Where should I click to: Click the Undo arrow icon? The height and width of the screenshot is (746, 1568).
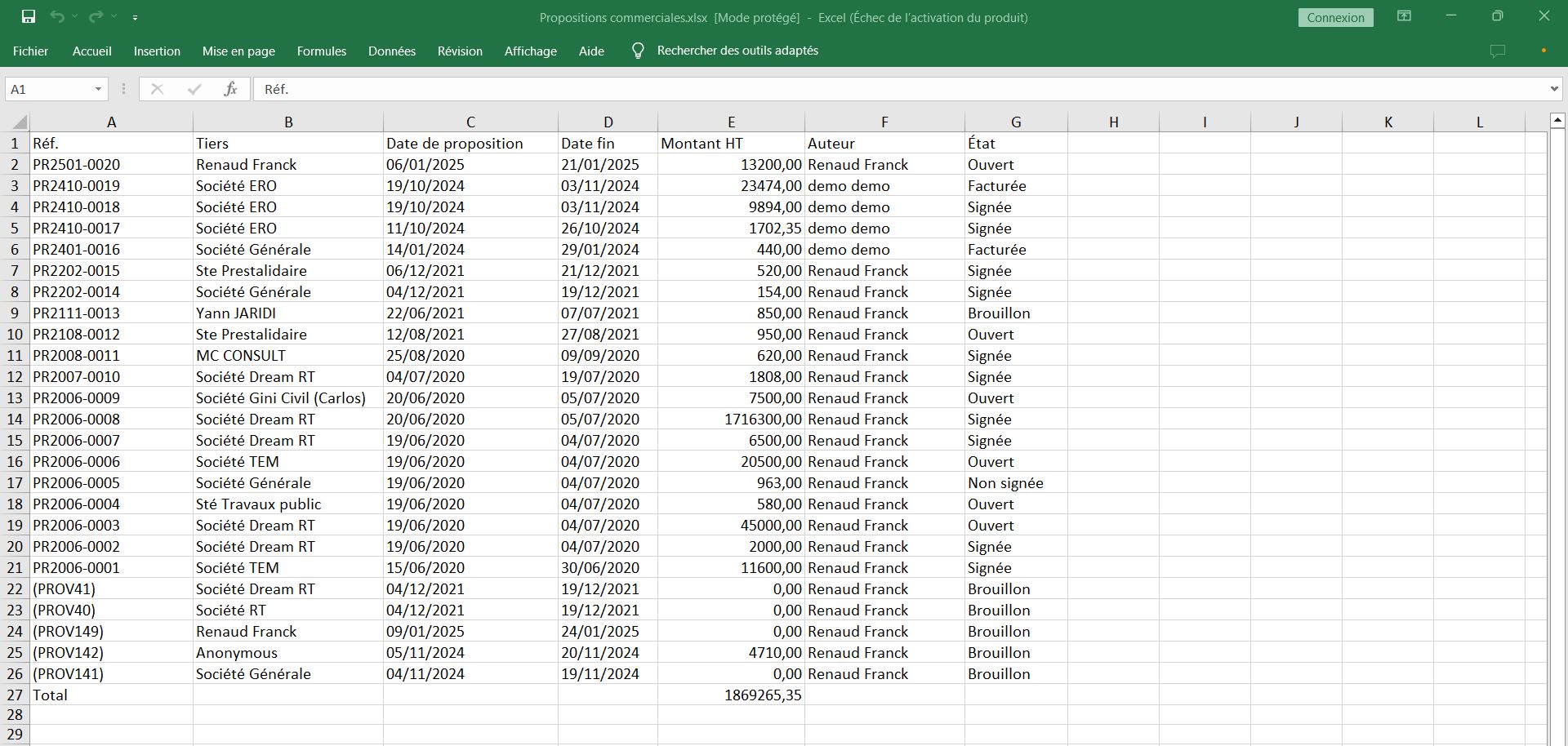coord(56,17)
